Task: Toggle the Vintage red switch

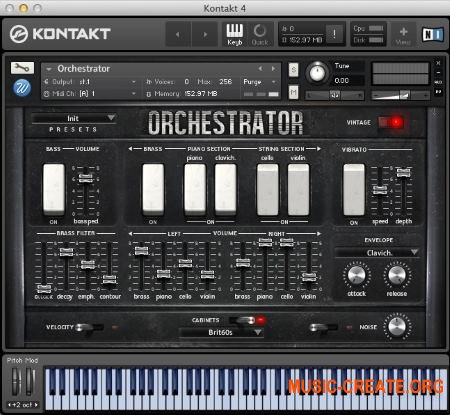Action: coord(391,122)
